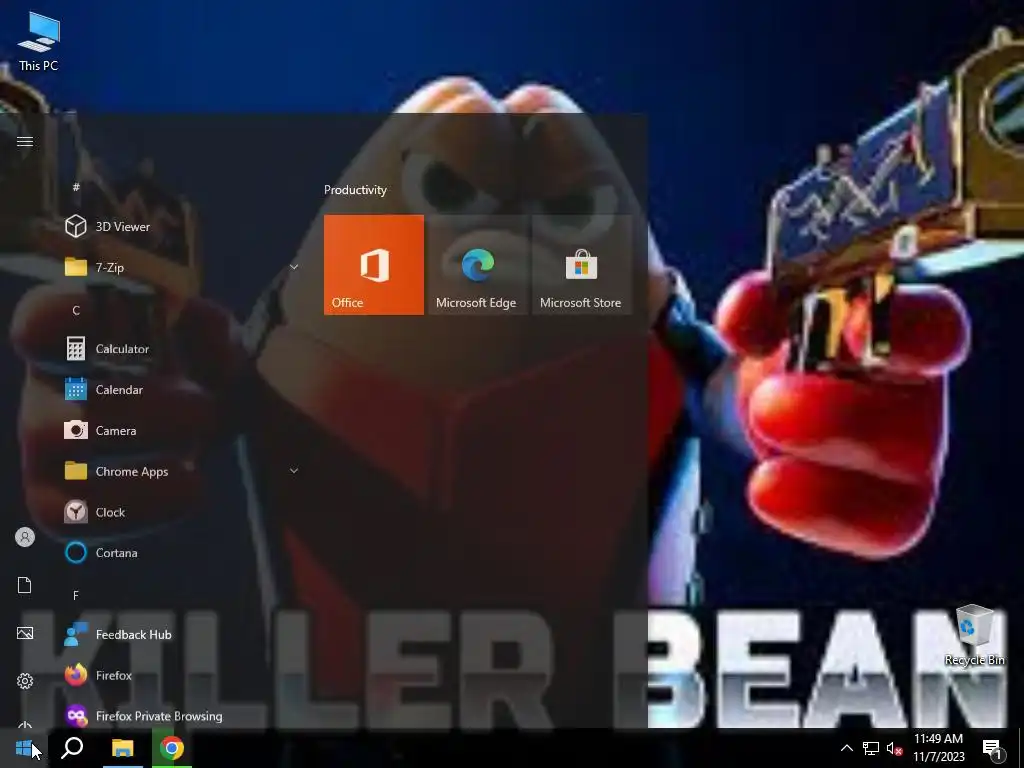Image resolution: width=1024 pixels, height=768 pixels.
Task: Open File Explorer from the taskbar
Action: pos(122,748)
